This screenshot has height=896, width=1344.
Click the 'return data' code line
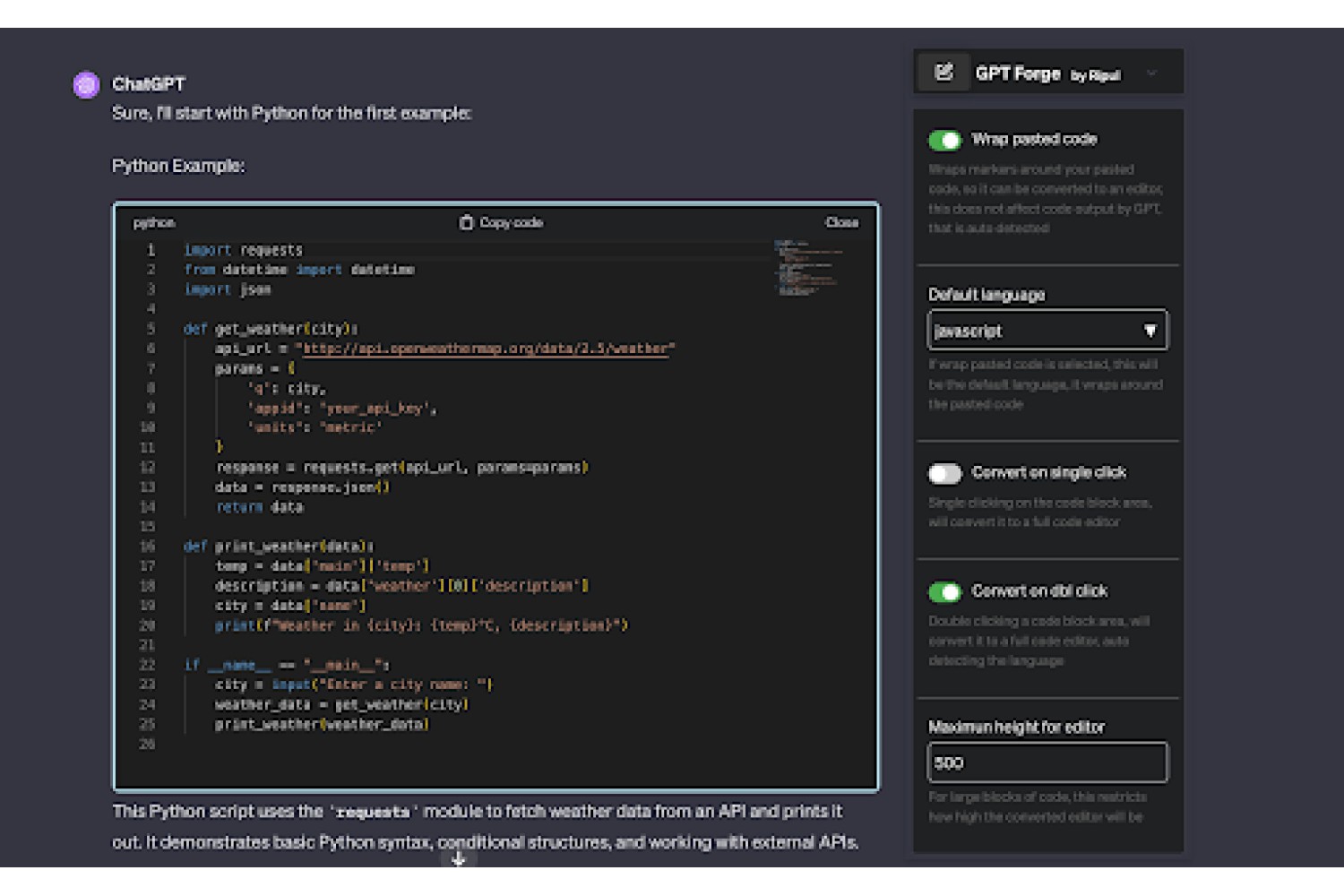pyautogui.click(x=260, y=506)
